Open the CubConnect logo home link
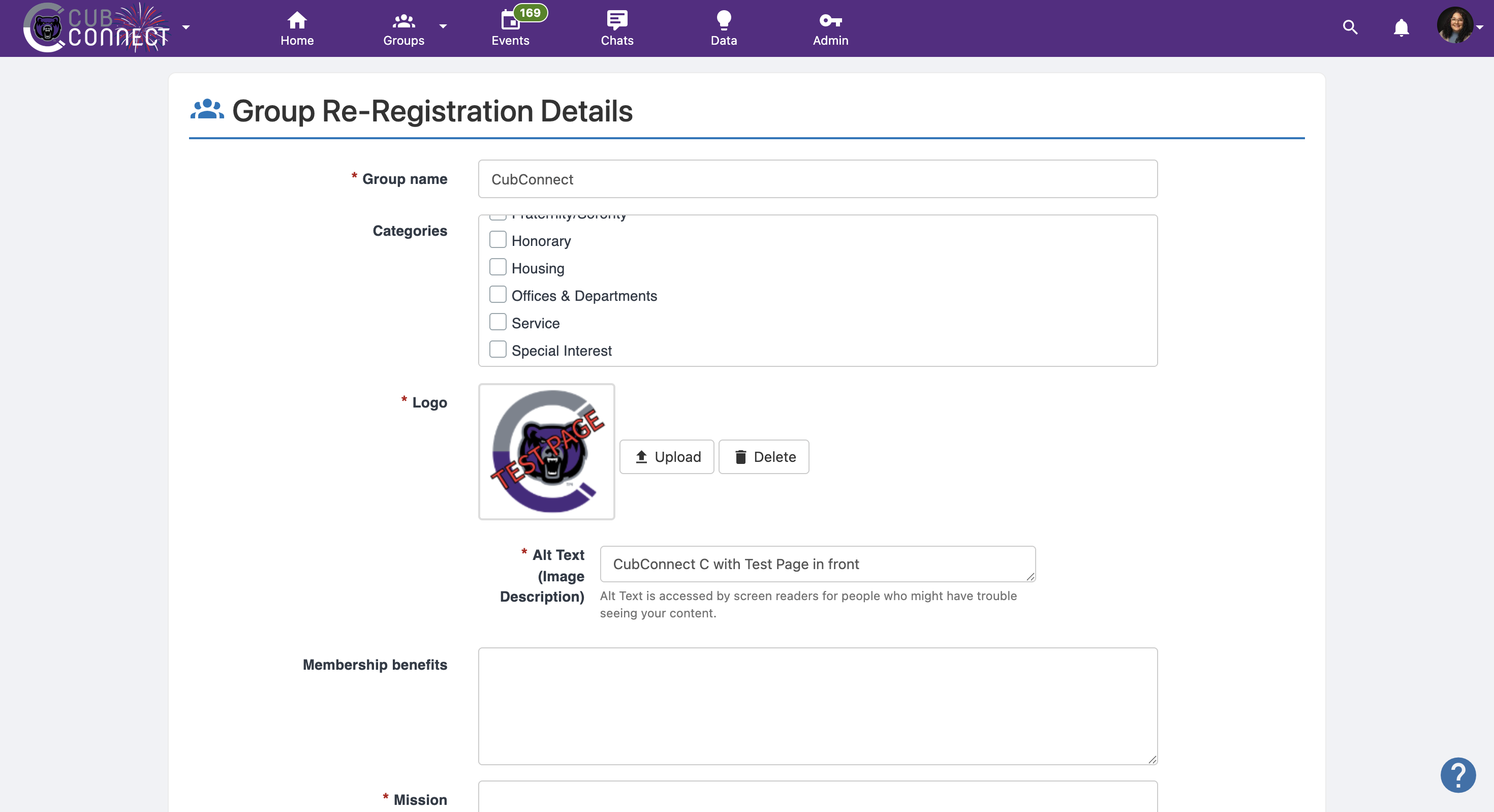Screen dimensions: 1494x812 [x=96, y=28]
